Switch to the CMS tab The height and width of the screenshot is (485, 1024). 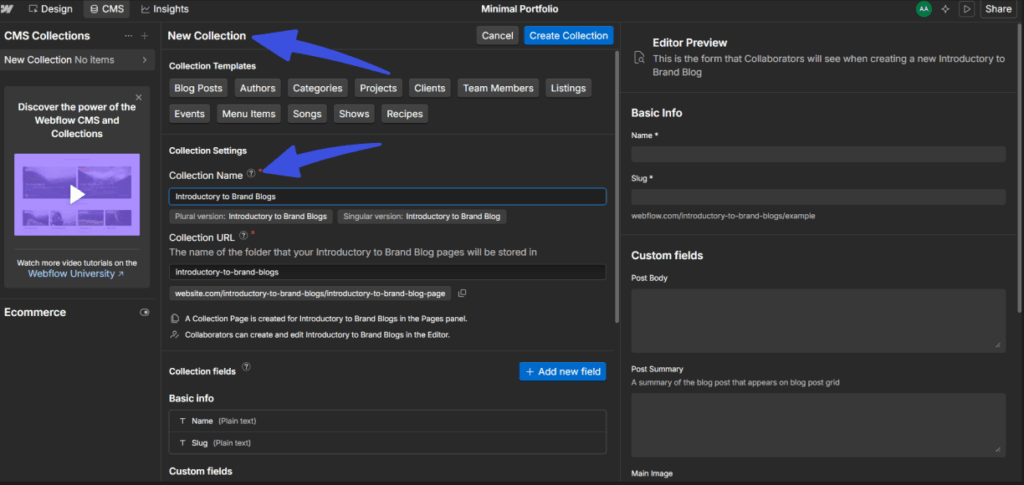[x=106, y=9]
